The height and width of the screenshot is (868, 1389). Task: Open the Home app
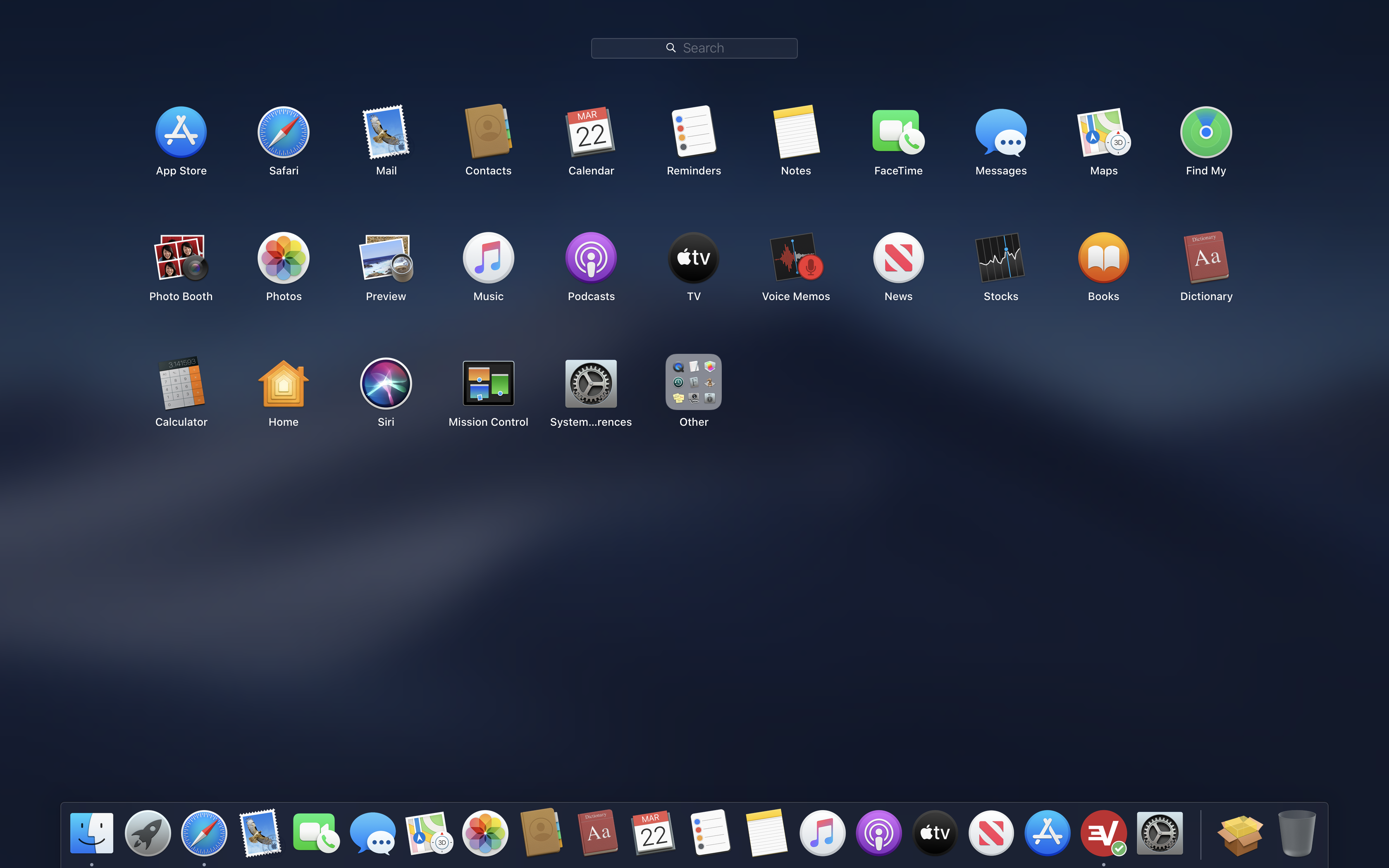(283, 384)
